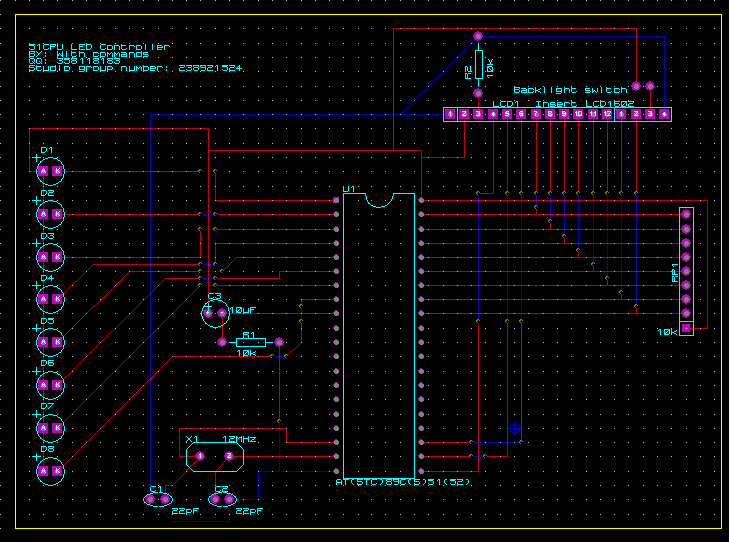Select resistor R1 body
729x542 pixels.
point(251,343)
